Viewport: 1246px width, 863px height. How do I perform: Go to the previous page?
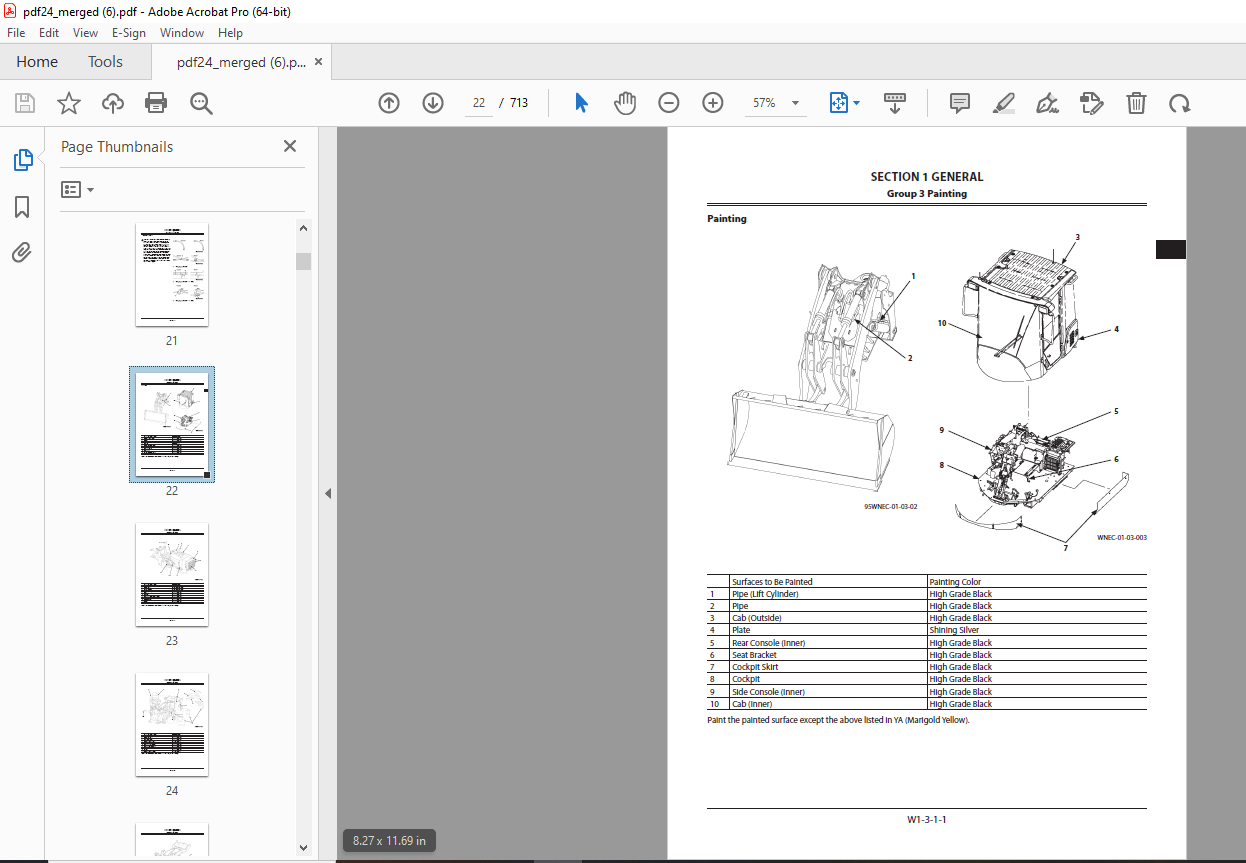[x=389, y=103]
